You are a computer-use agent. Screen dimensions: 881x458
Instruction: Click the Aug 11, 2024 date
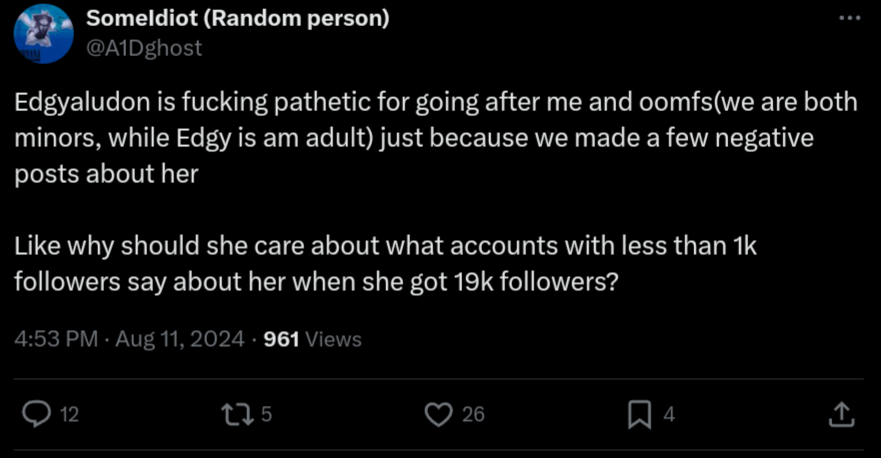tap(180, 339)
